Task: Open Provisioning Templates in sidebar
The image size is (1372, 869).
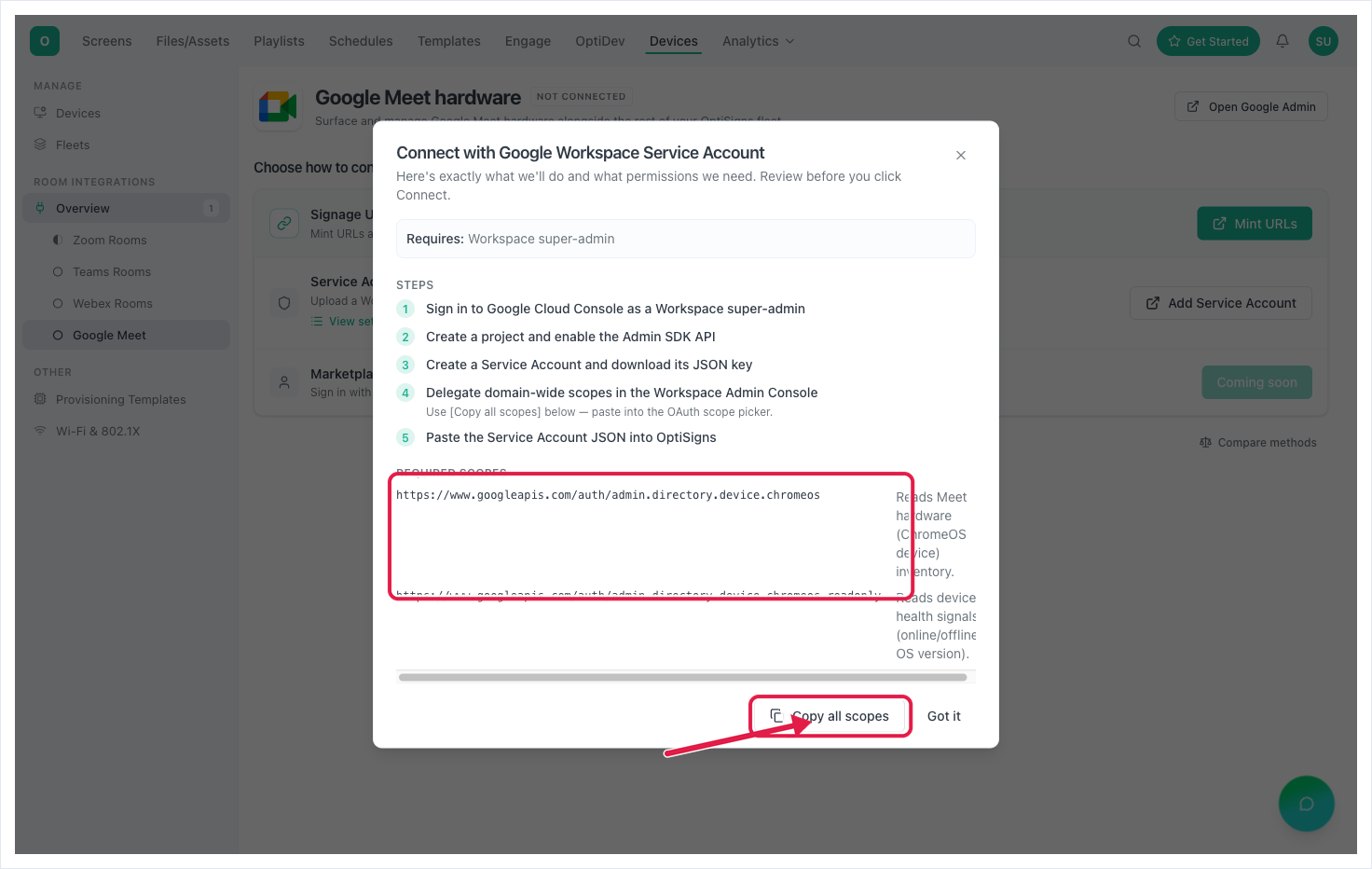Action: click(126, 399)
